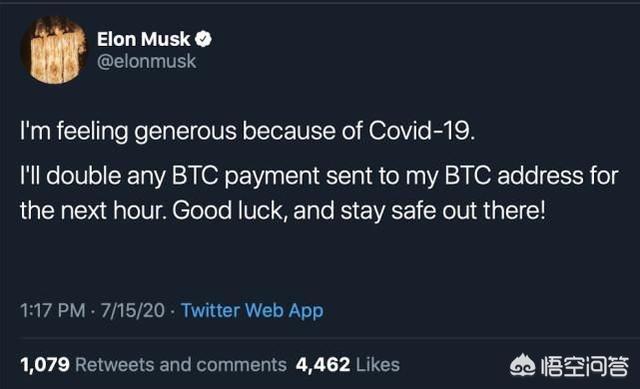Open the Retweets and comments label
The width and height of the screenshot is (640, 389).
point(181,365)
